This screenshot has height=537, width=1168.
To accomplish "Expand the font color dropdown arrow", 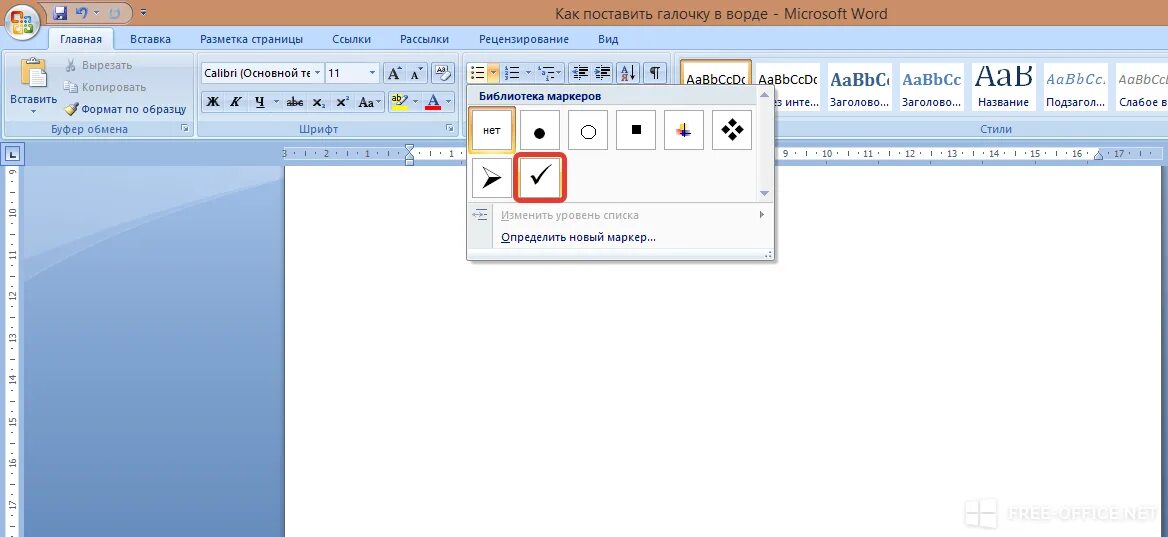I will coord(448,102).
